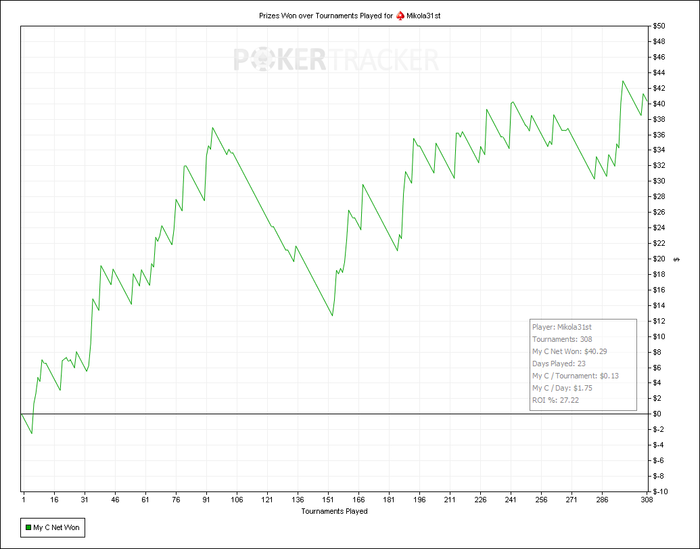Image resolution: width=700 pixels, height=549 pixels.
Task: Click the red spade icon beside Mikola31st
Action: [400, 16]
